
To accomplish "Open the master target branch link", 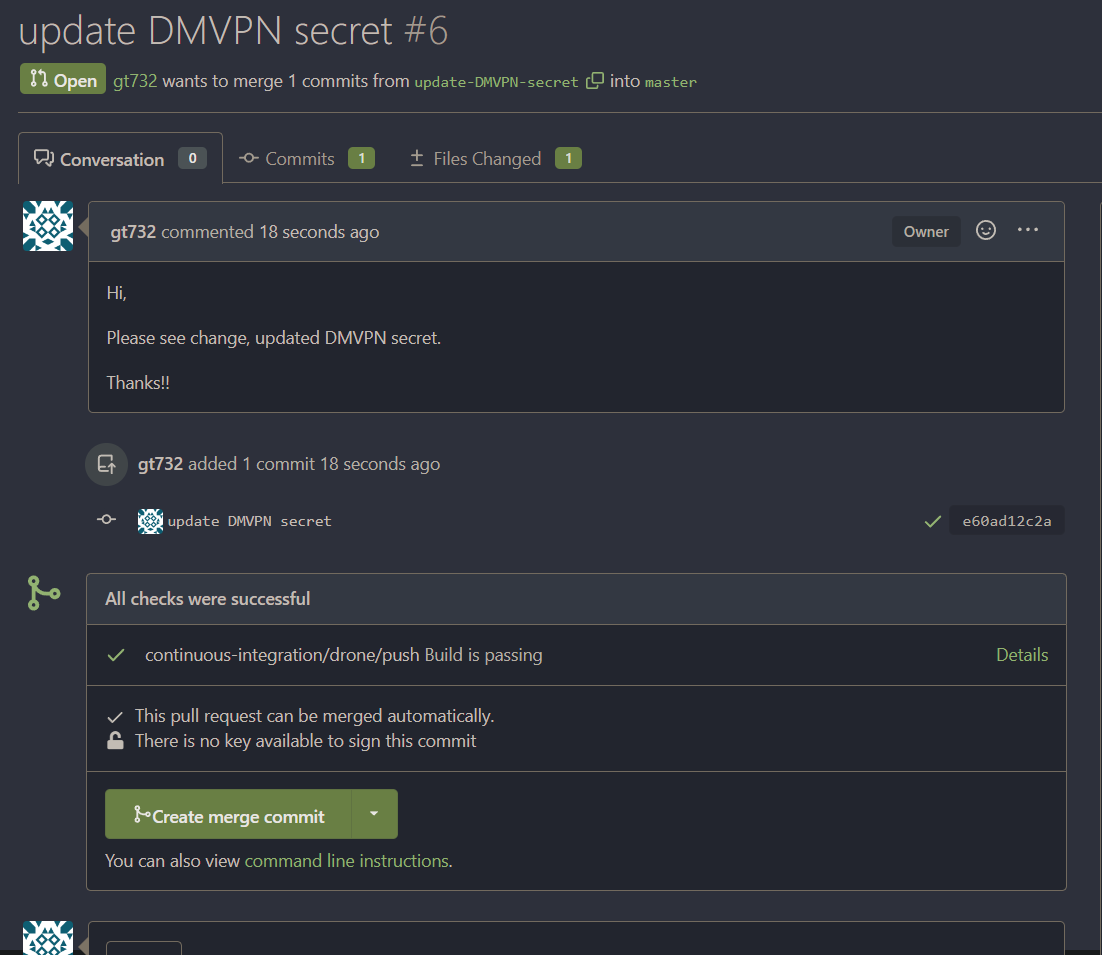I will (670, 82).
